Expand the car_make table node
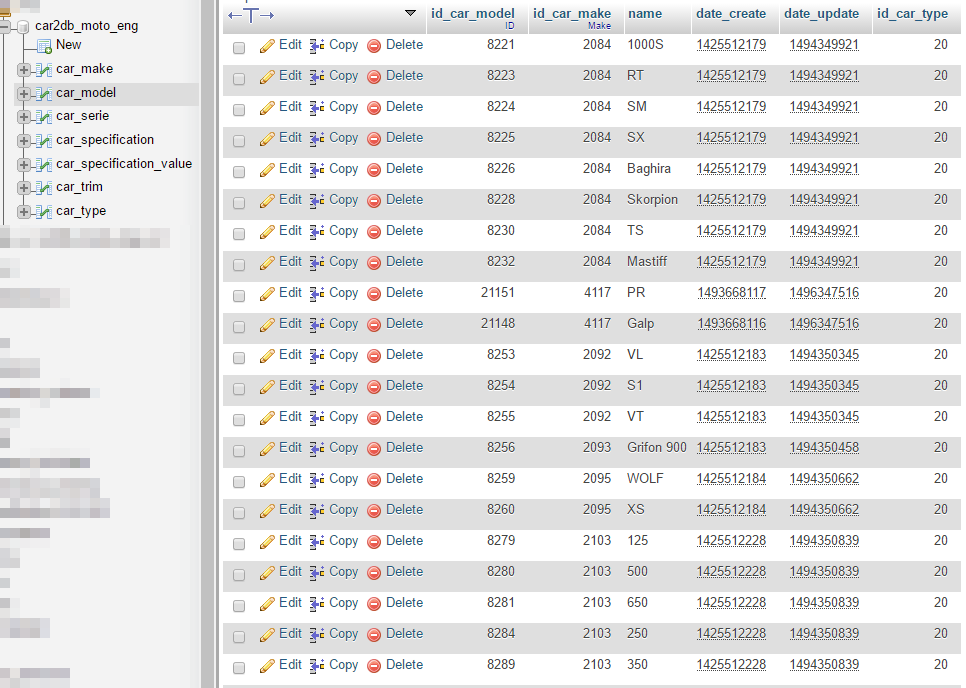The image size is (966, 688). [23, 70]
